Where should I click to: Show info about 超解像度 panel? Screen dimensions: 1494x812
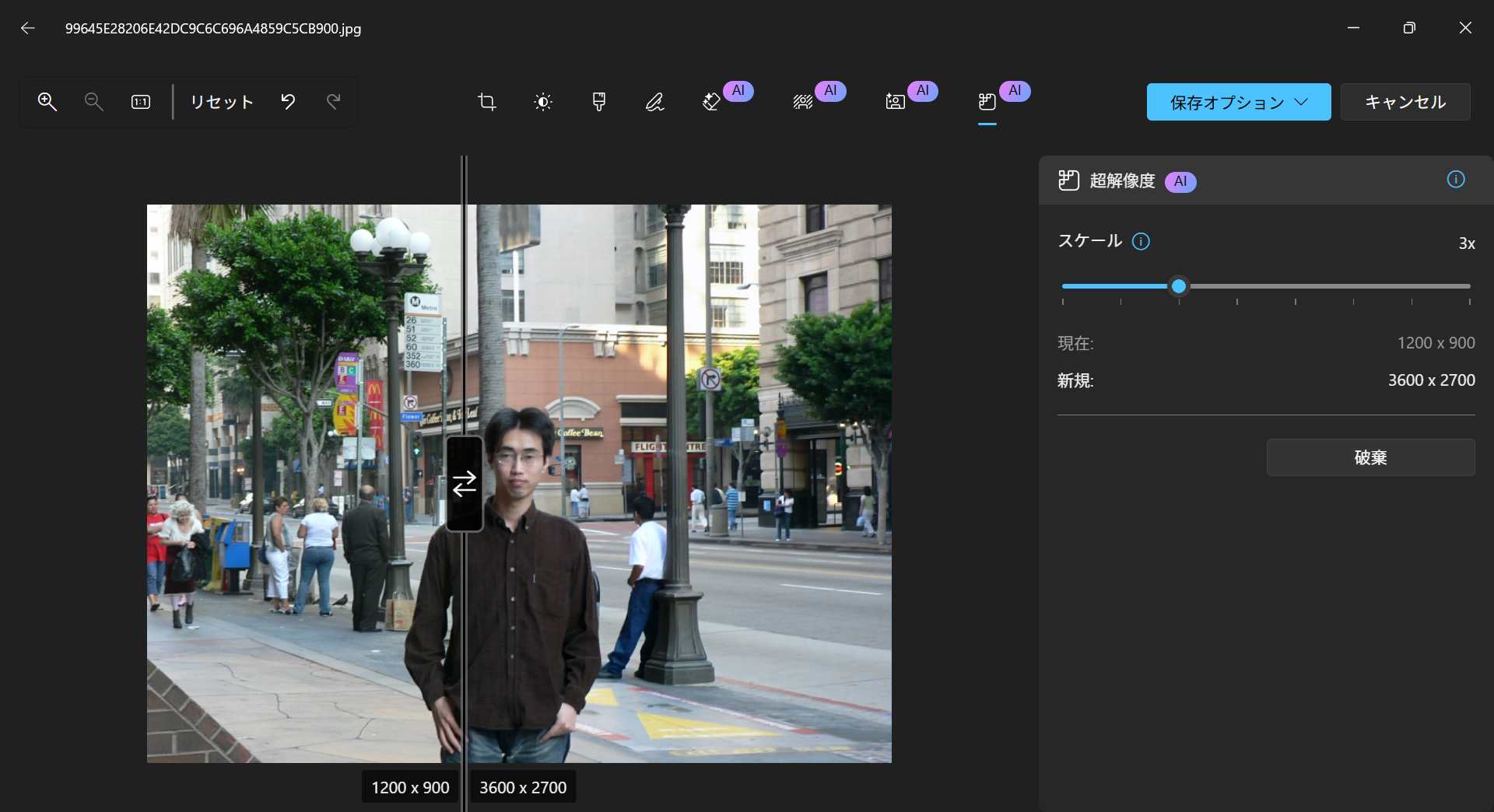click(x=1456, y=180)
